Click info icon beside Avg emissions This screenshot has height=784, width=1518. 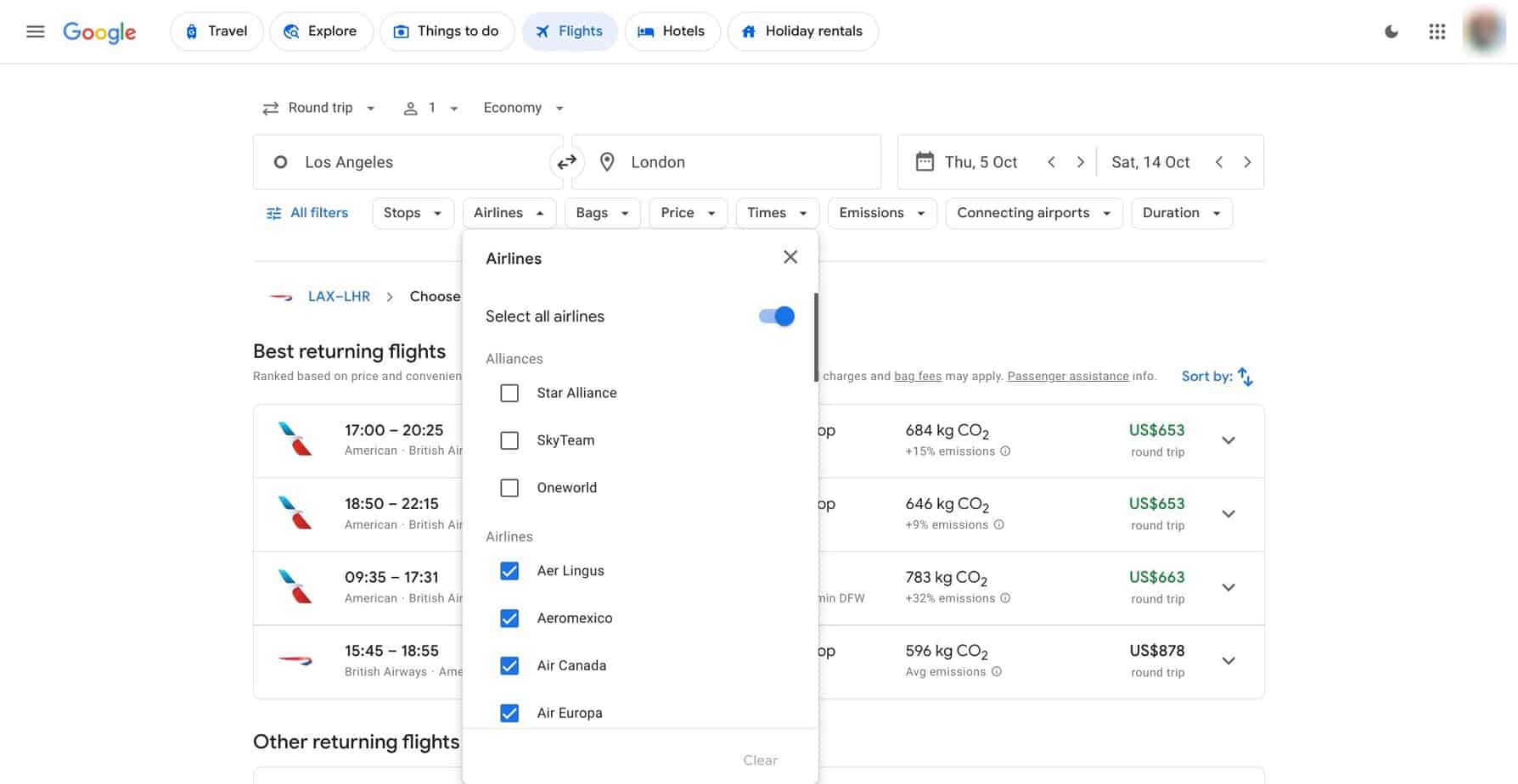[997, 672]
